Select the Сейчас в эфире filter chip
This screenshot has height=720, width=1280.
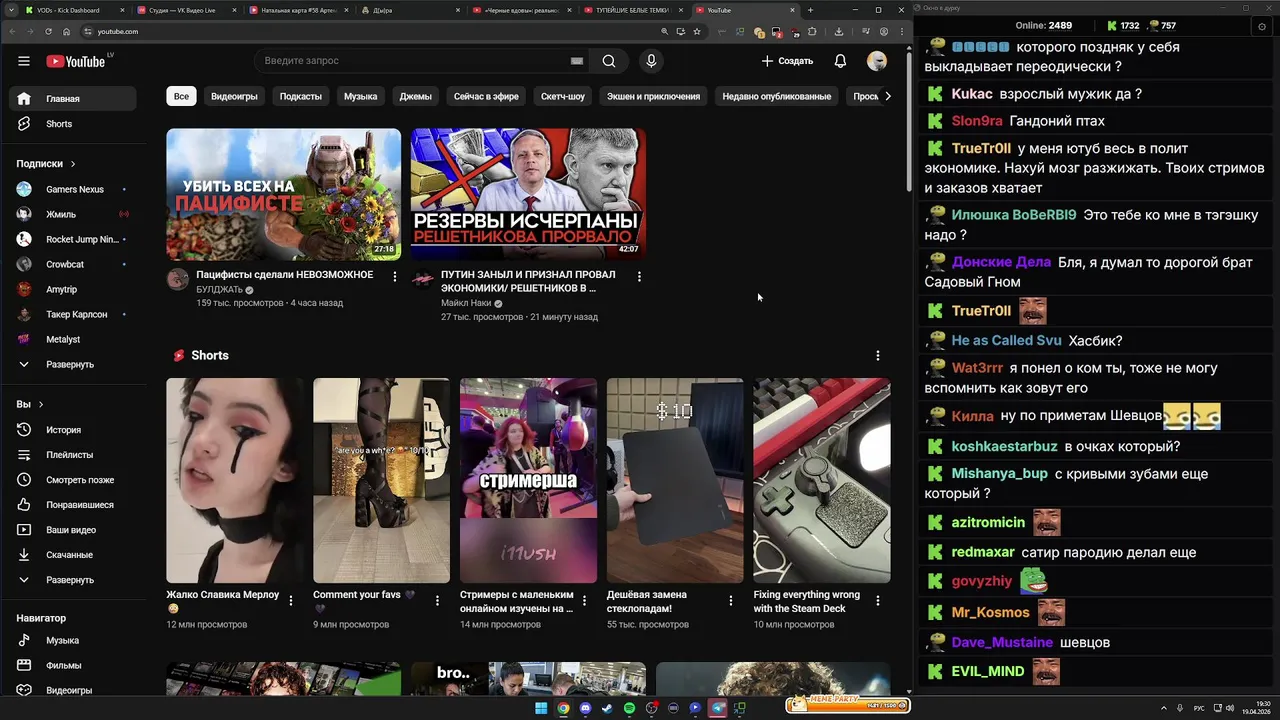point(486,97)
